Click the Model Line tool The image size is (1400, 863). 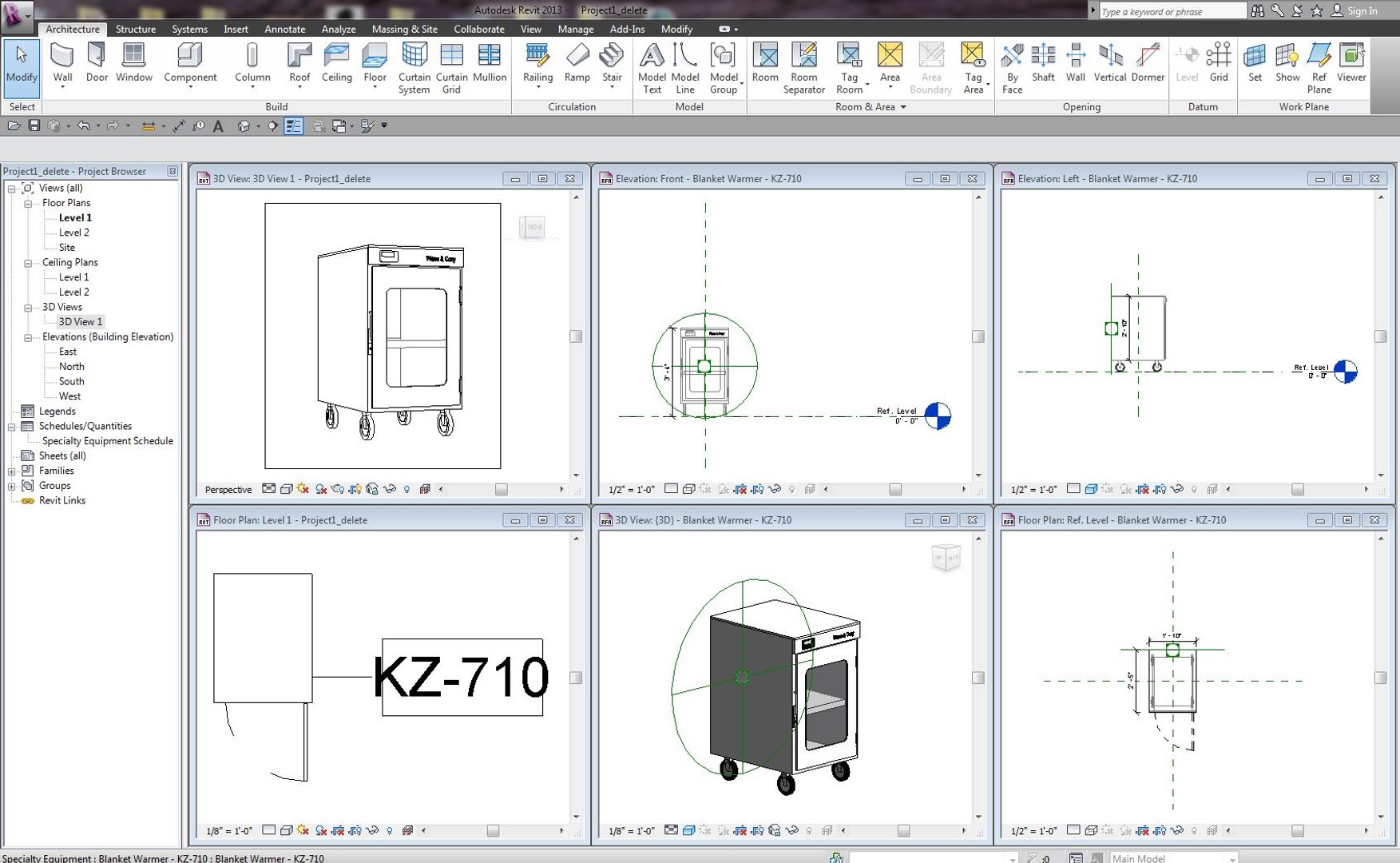click(x=685, y=69)
